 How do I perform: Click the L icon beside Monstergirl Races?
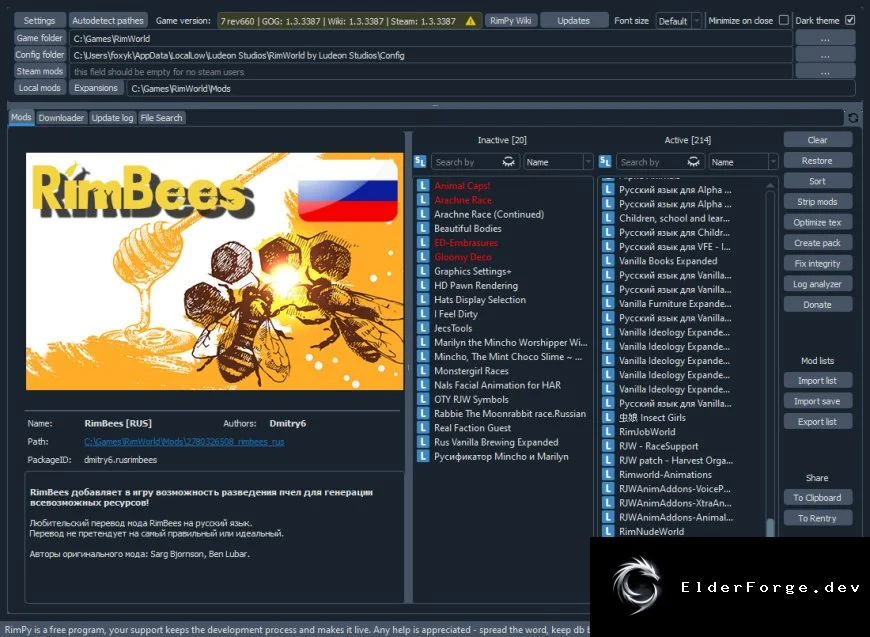(x=423, y=371)
